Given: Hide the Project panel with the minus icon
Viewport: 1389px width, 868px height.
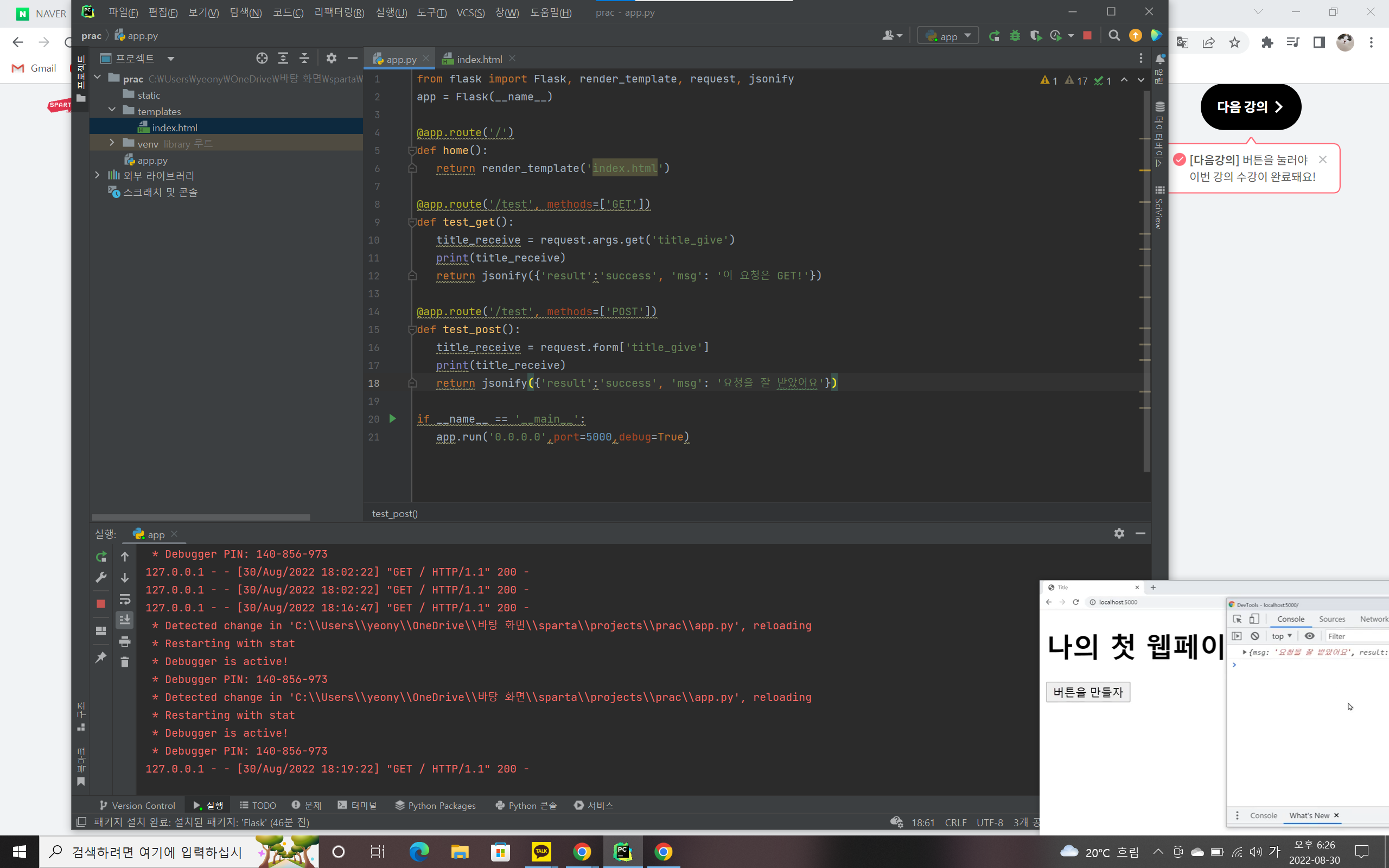Looking at the screenshot, I should 353,58.
